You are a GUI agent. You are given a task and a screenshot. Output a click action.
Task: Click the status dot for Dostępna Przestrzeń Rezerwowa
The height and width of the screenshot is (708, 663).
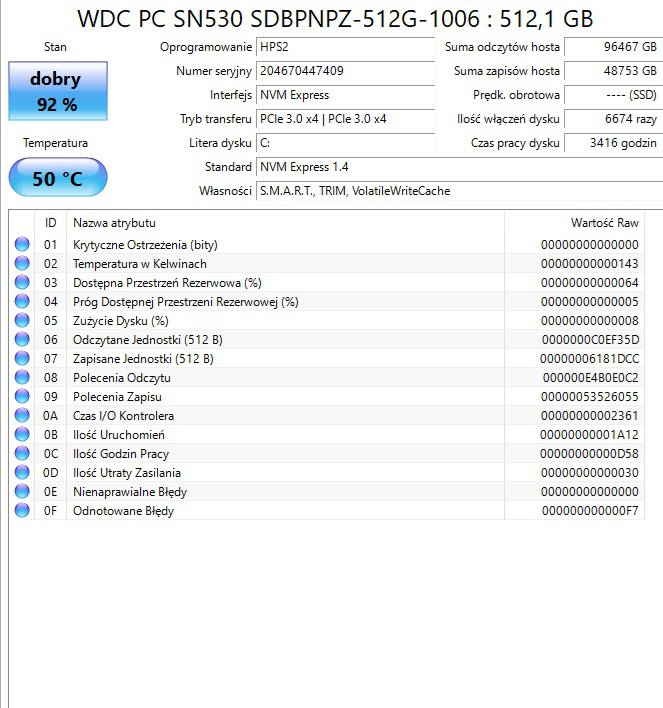coord(22,282)
